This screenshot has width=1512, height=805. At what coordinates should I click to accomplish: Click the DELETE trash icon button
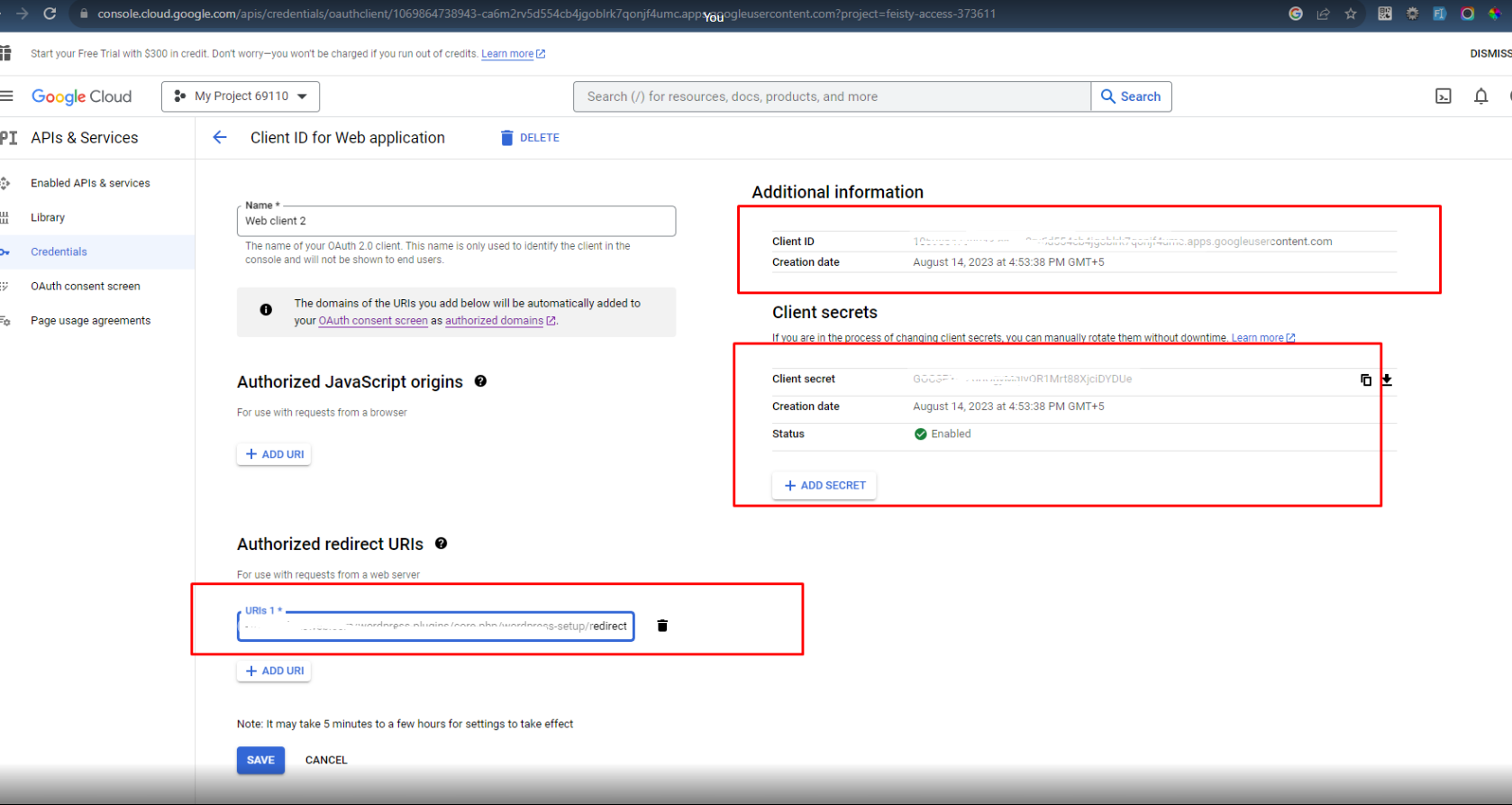[x=530, y=138]
